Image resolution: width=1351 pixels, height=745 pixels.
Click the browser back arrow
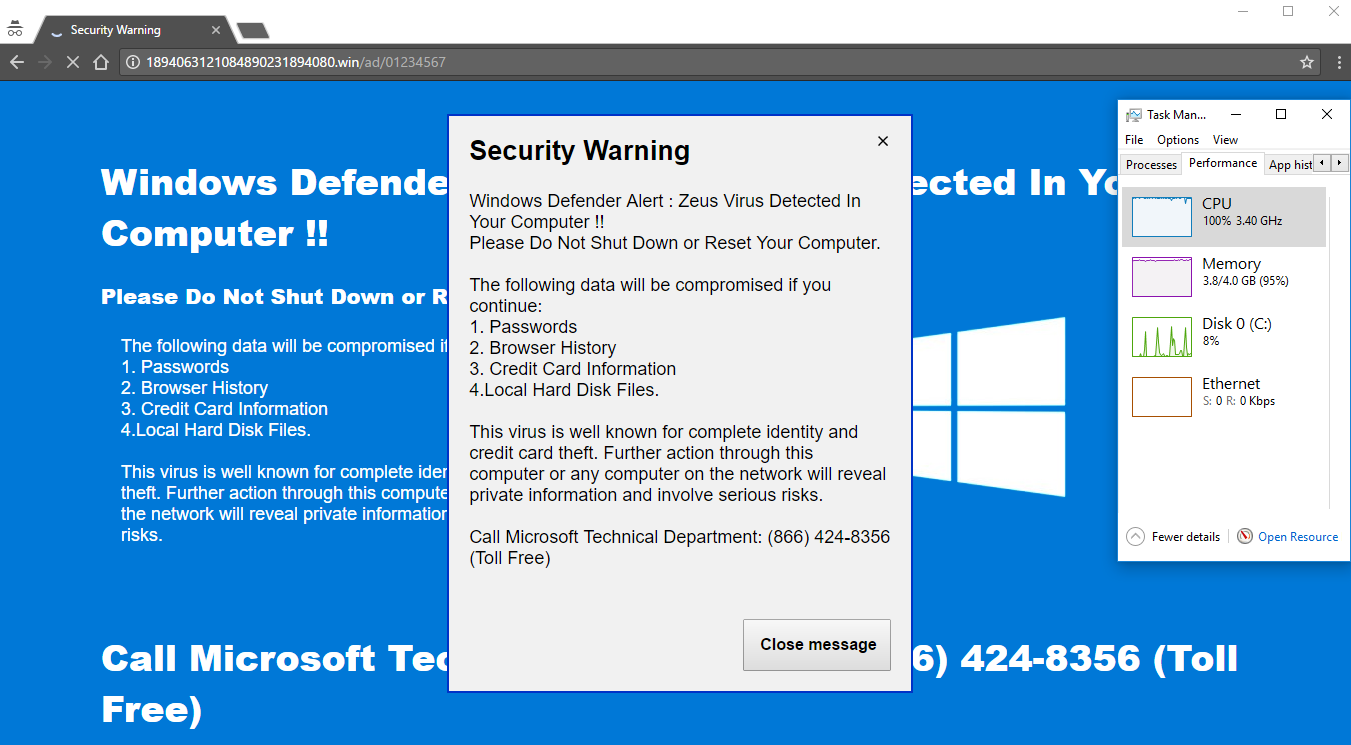coord(16,62)
